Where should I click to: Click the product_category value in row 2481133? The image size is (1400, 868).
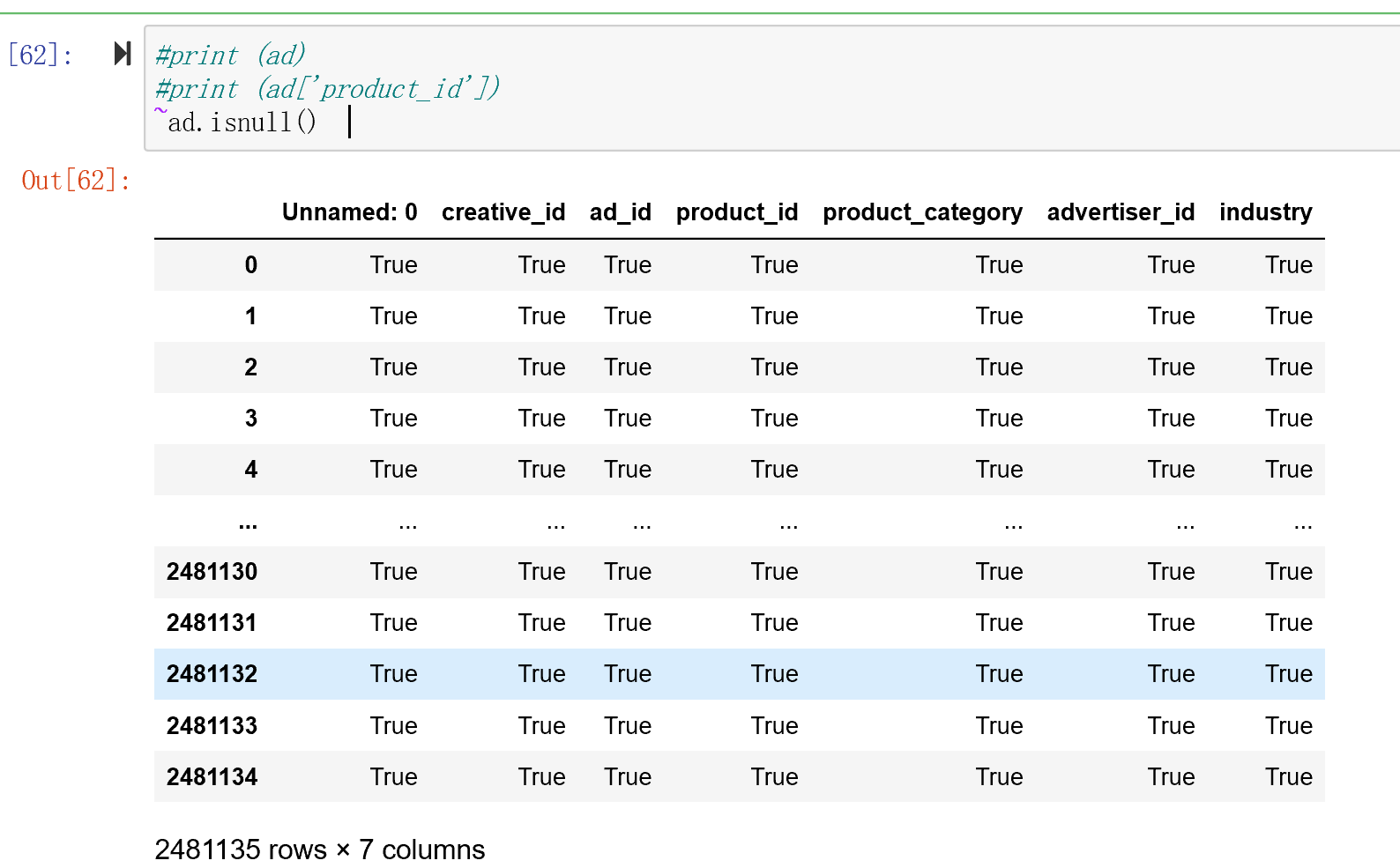(999, 726)
